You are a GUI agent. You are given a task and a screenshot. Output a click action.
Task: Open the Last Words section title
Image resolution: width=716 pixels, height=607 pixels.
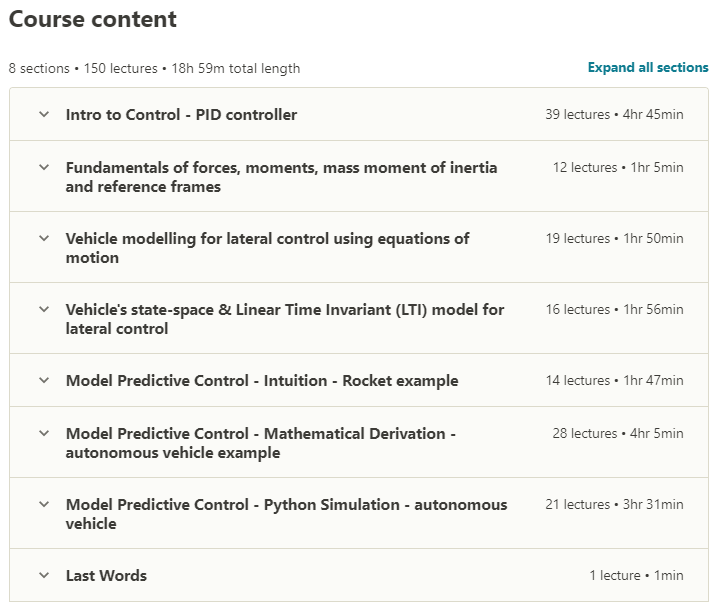coord(106,575)
